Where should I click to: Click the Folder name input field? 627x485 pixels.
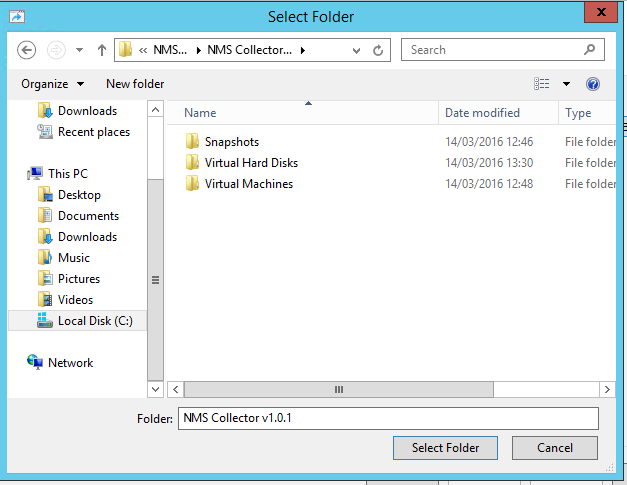pos(388,418)
